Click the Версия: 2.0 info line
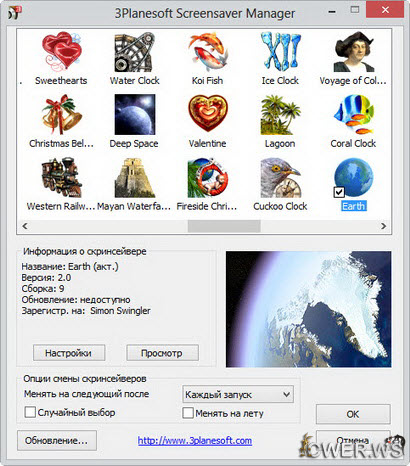The height and width of the screenshot is (466, 410). coord(46,278)
